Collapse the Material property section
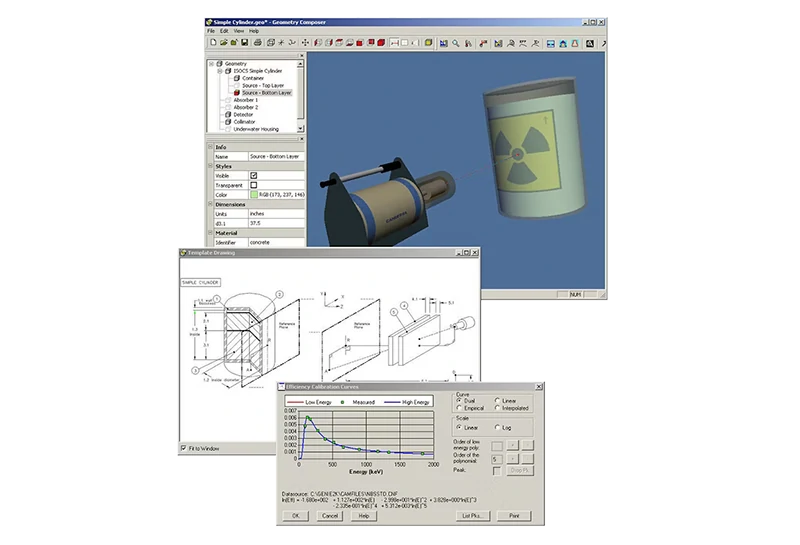The width and height of the screenshot is (800, 545). point(210,233)
